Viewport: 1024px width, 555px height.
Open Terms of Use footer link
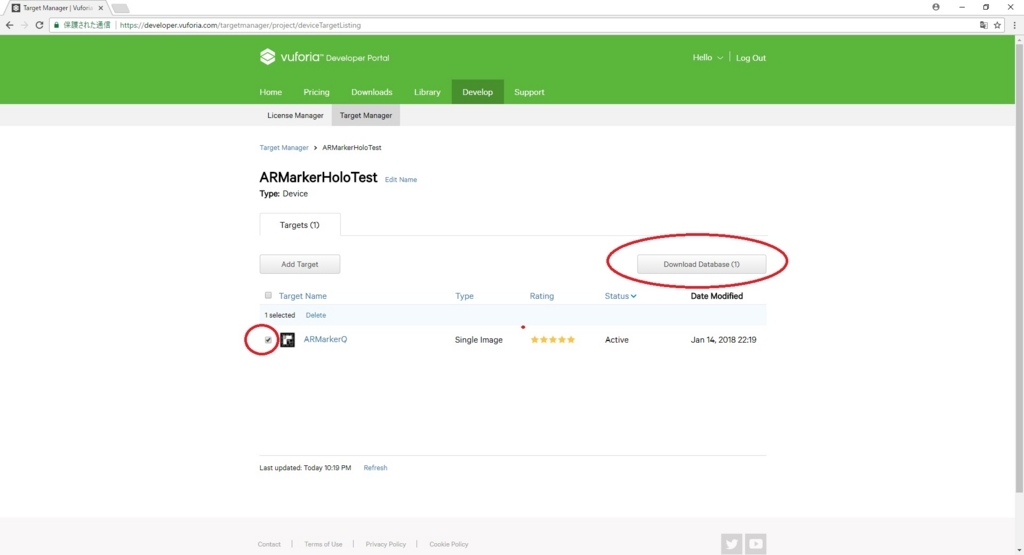(x=323, y=544)
